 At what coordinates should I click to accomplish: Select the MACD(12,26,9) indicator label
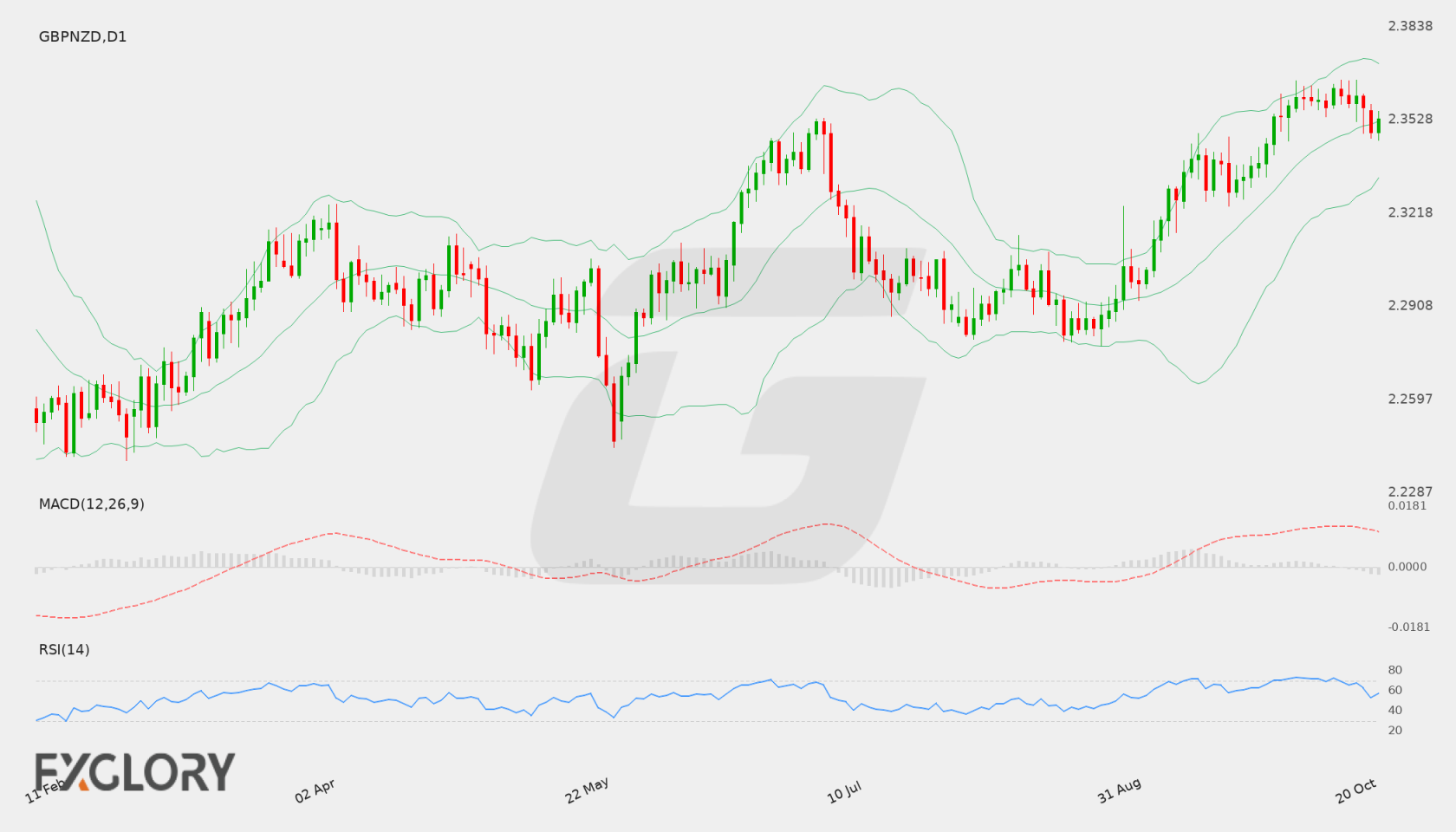click(91, 504)
